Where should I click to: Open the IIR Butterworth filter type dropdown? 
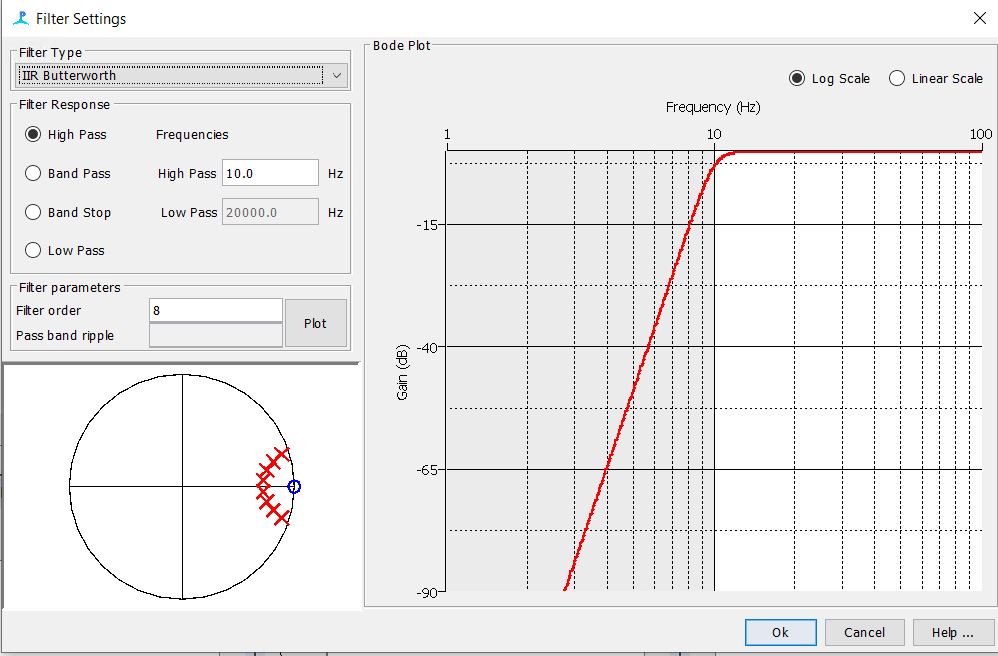coord(182,76)
